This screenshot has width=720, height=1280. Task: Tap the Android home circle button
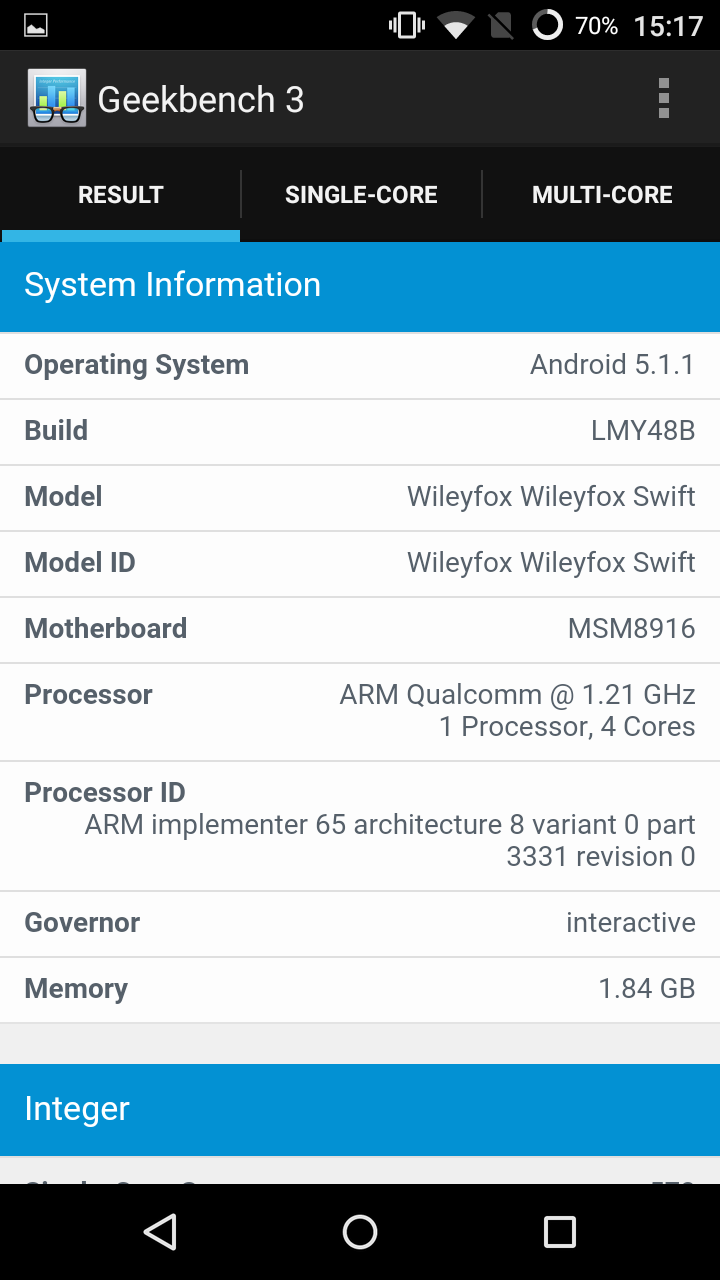360,1232
